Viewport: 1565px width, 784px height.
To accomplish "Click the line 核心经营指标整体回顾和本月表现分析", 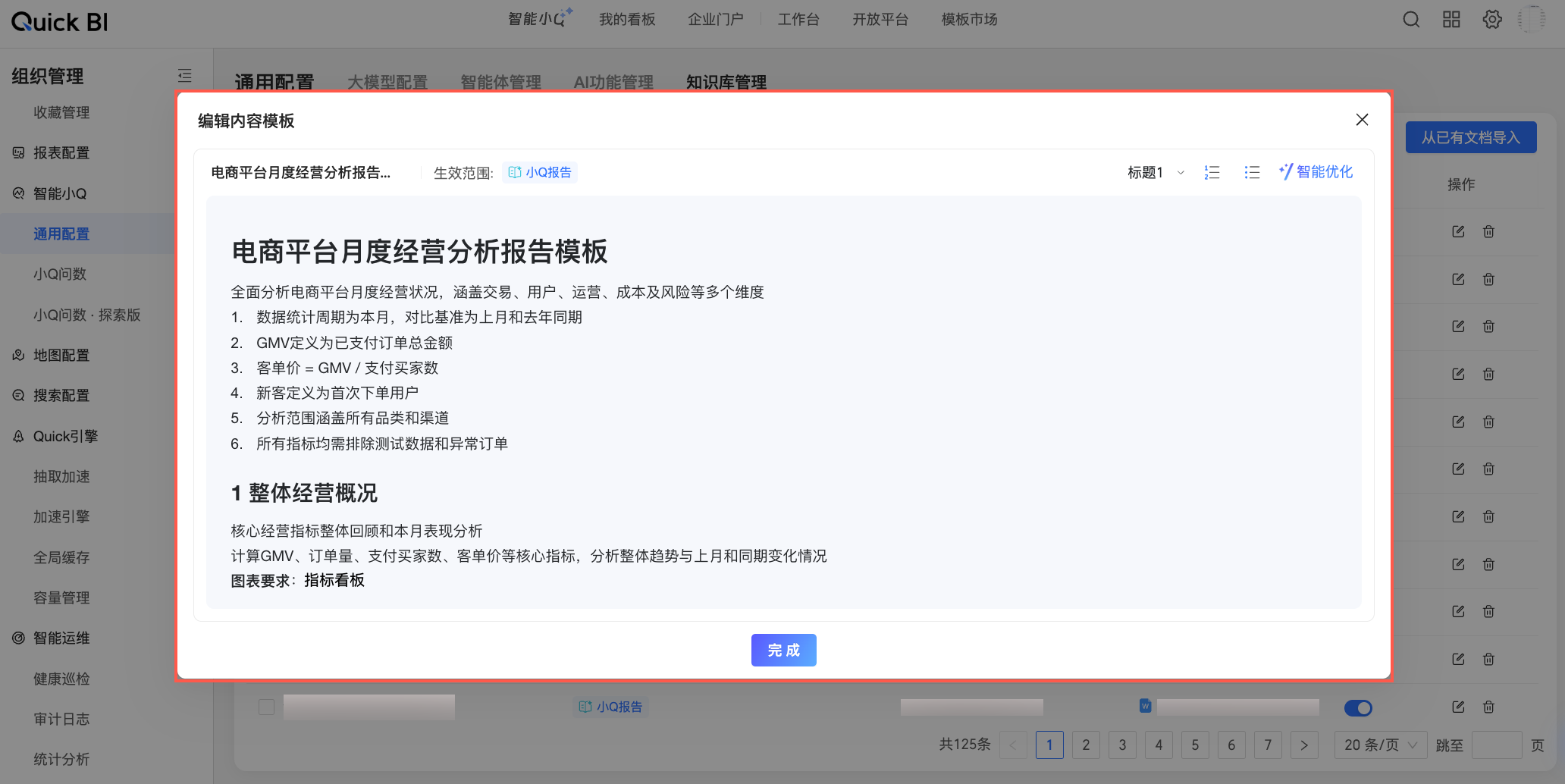I will click(356, 531).
